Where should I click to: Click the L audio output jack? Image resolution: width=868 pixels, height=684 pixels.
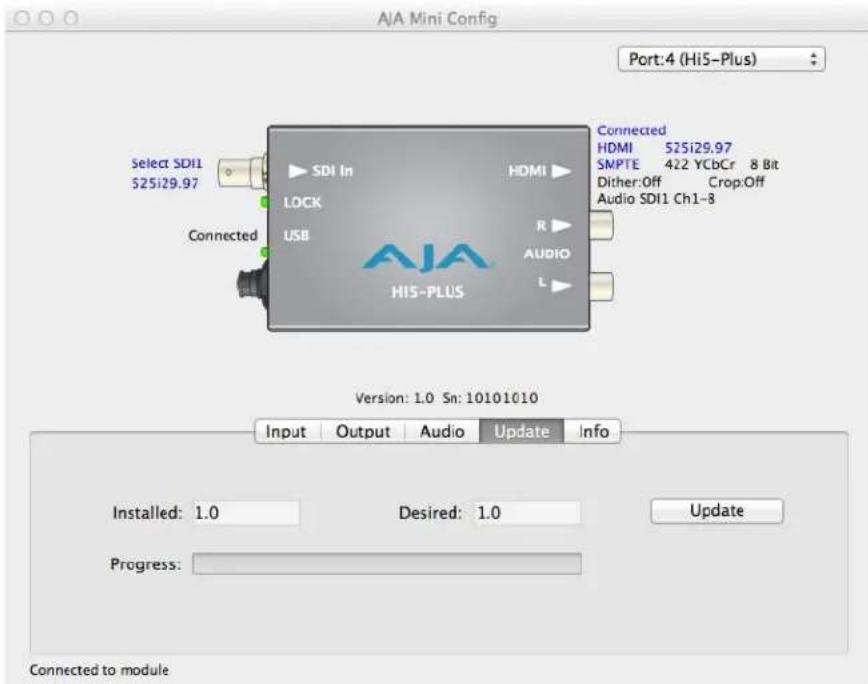click(x=601, y=286)
